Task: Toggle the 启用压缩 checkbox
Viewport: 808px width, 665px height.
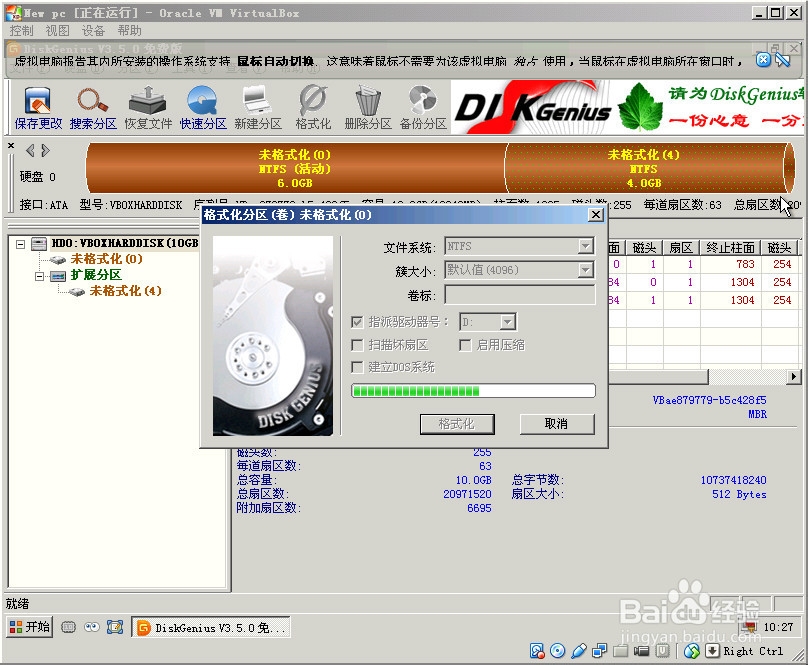Action: (465, 345)
